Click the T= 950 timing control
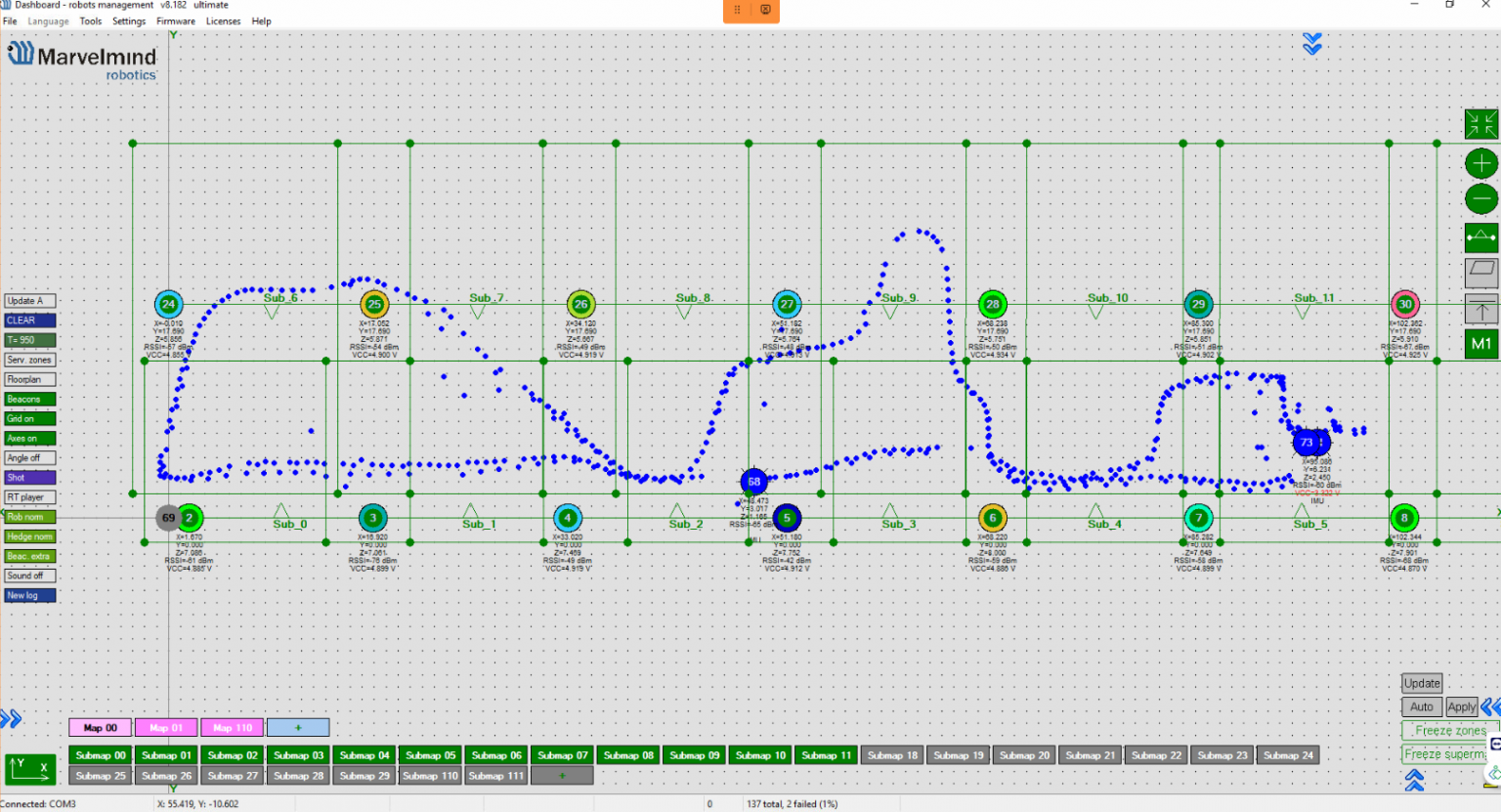The width and height of the screenshot is (1501, 812). tap(28, 340)
